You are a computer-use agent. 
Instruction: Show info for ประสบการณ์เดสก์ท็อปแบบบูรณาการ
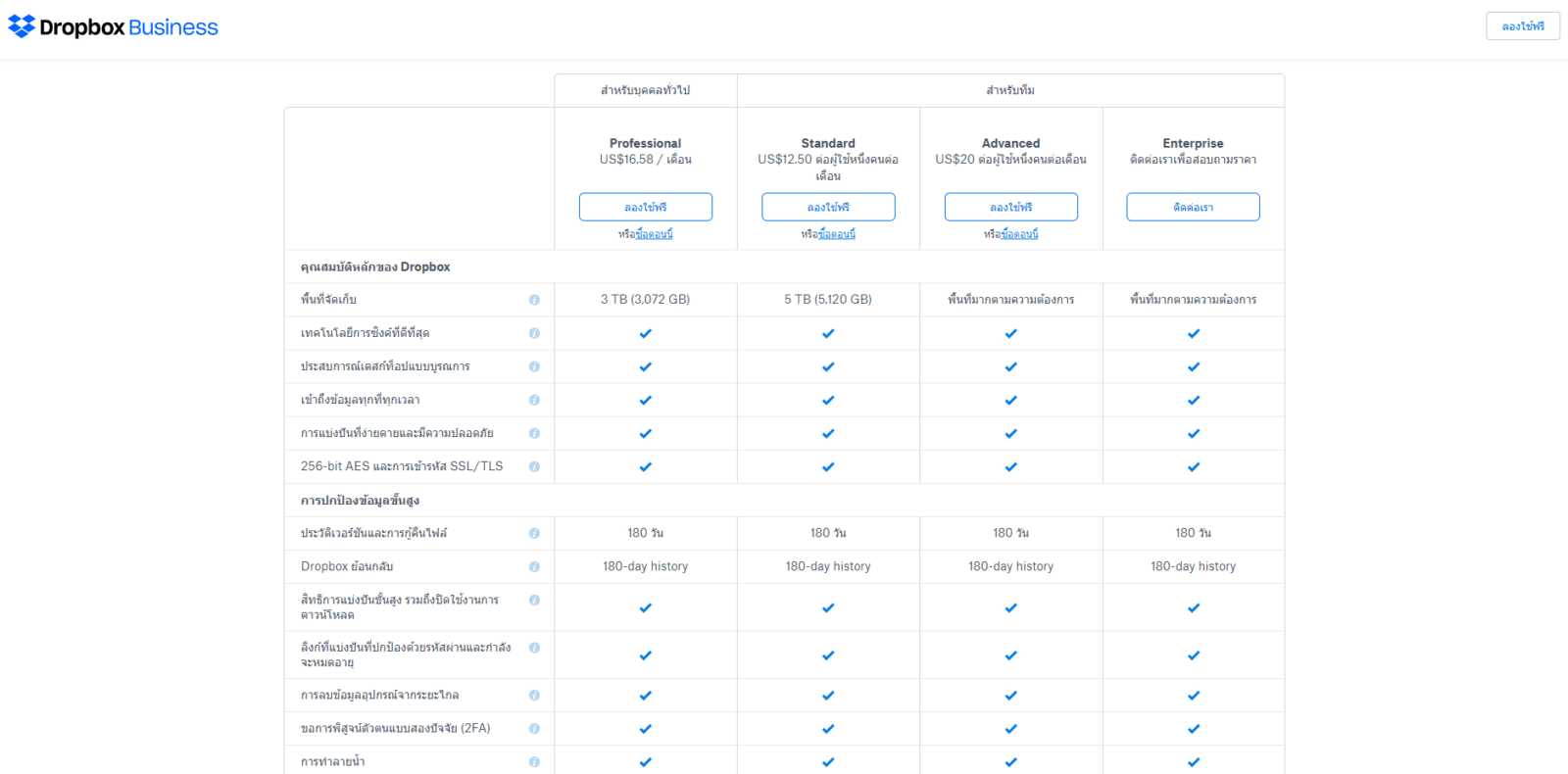pos(534,366)
